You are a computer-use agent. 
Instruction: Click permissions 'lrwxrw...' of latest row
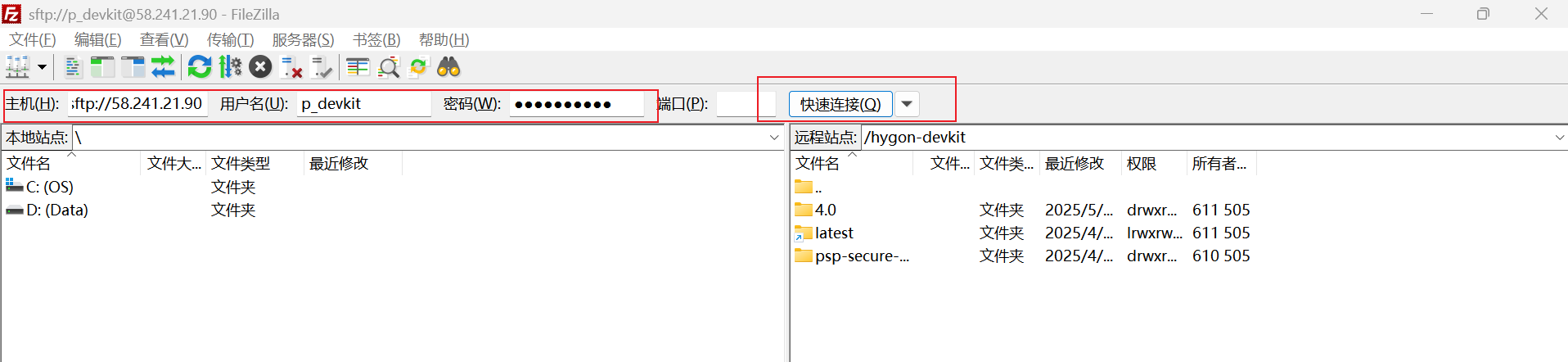pyautogui.click(x=1154, y=233)
